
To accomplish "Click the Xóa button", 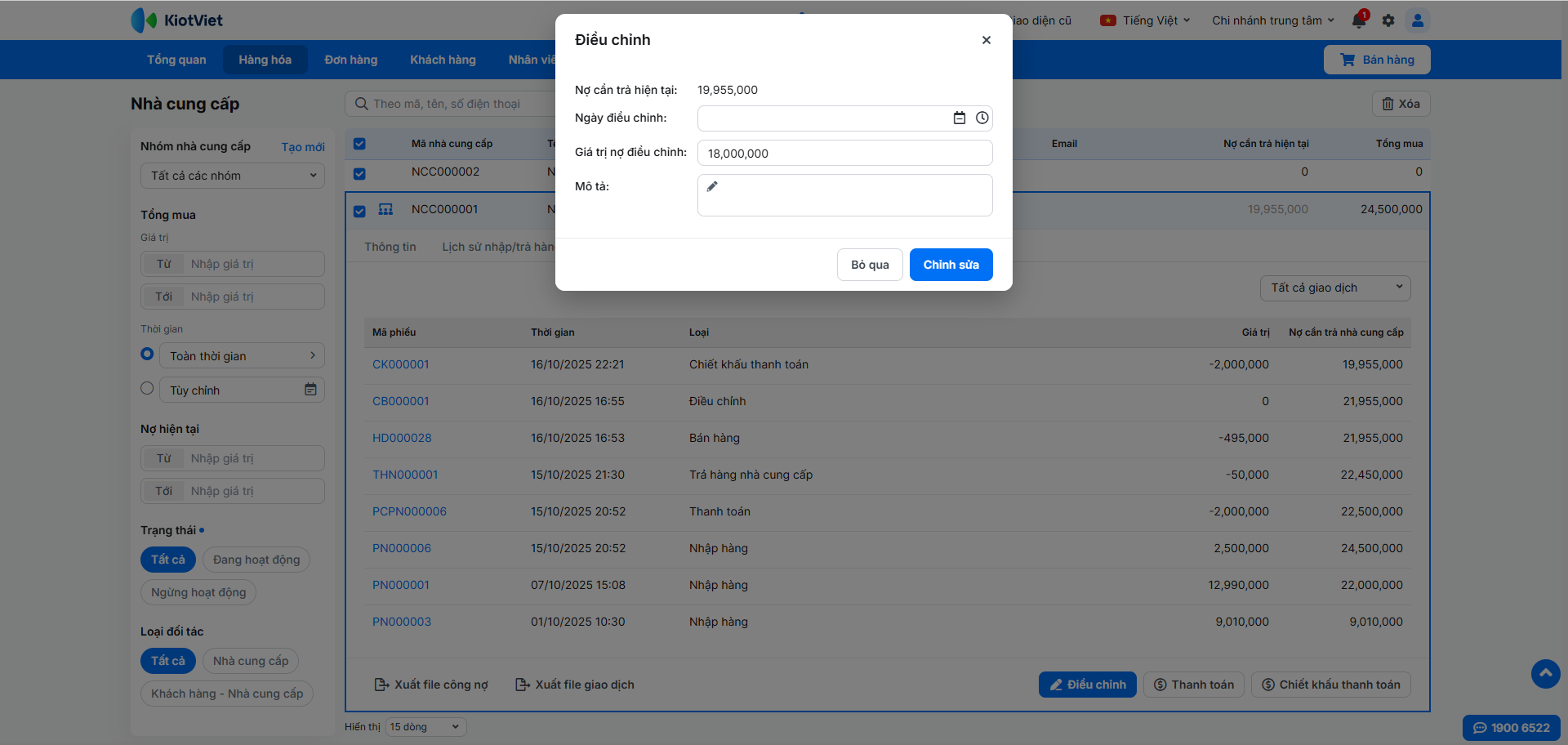I will 1401,104.
